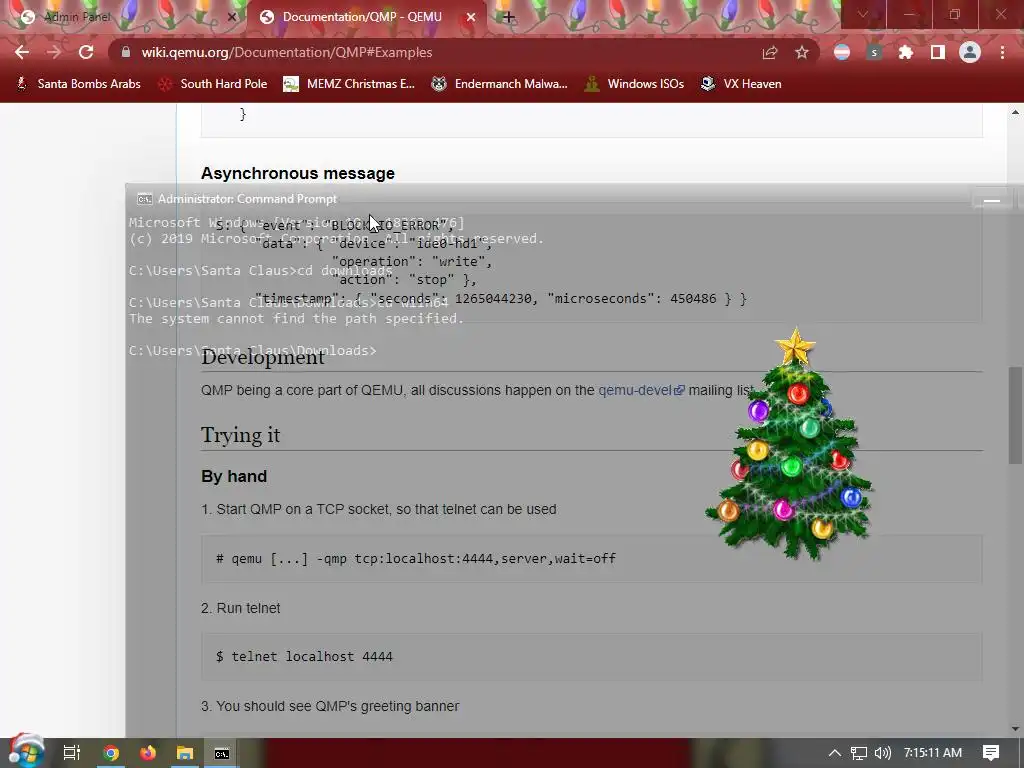The image size is (1024, 768).
Task: Open the Extensions puzzle menu
Action: [906, 53]
